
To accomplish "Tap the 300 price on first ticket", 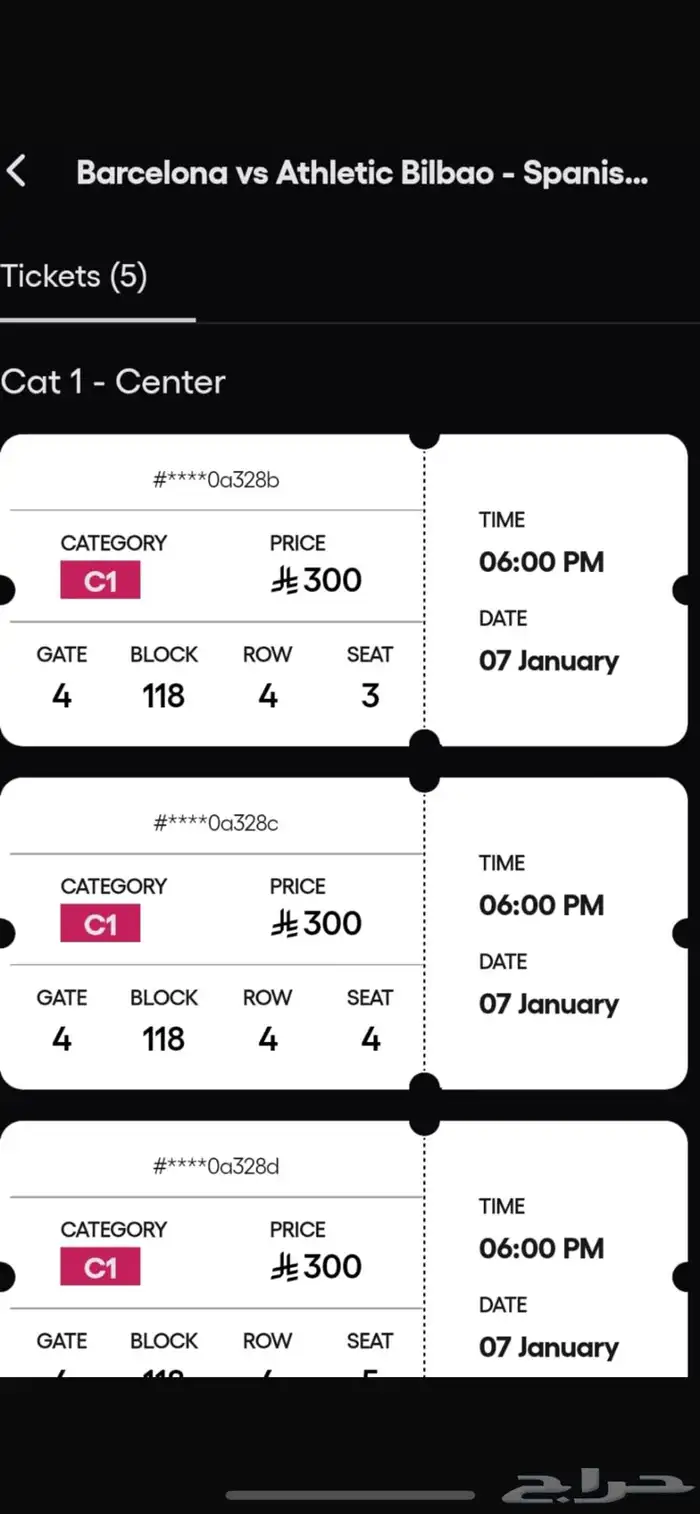I will point(317,580).
